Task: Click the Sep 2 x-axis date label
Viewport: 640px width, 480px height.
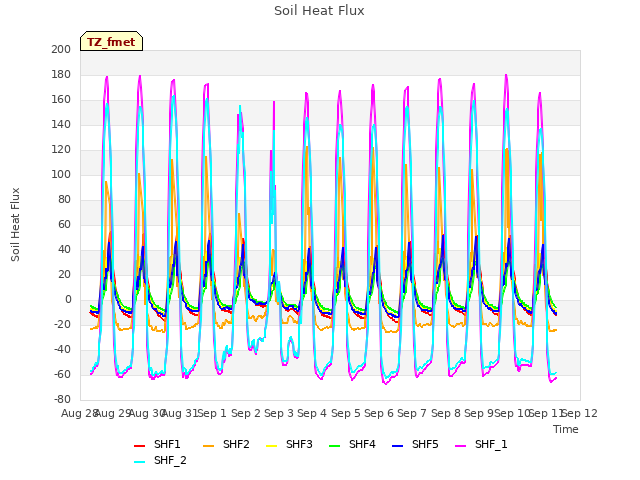Action: pos(246,413)
